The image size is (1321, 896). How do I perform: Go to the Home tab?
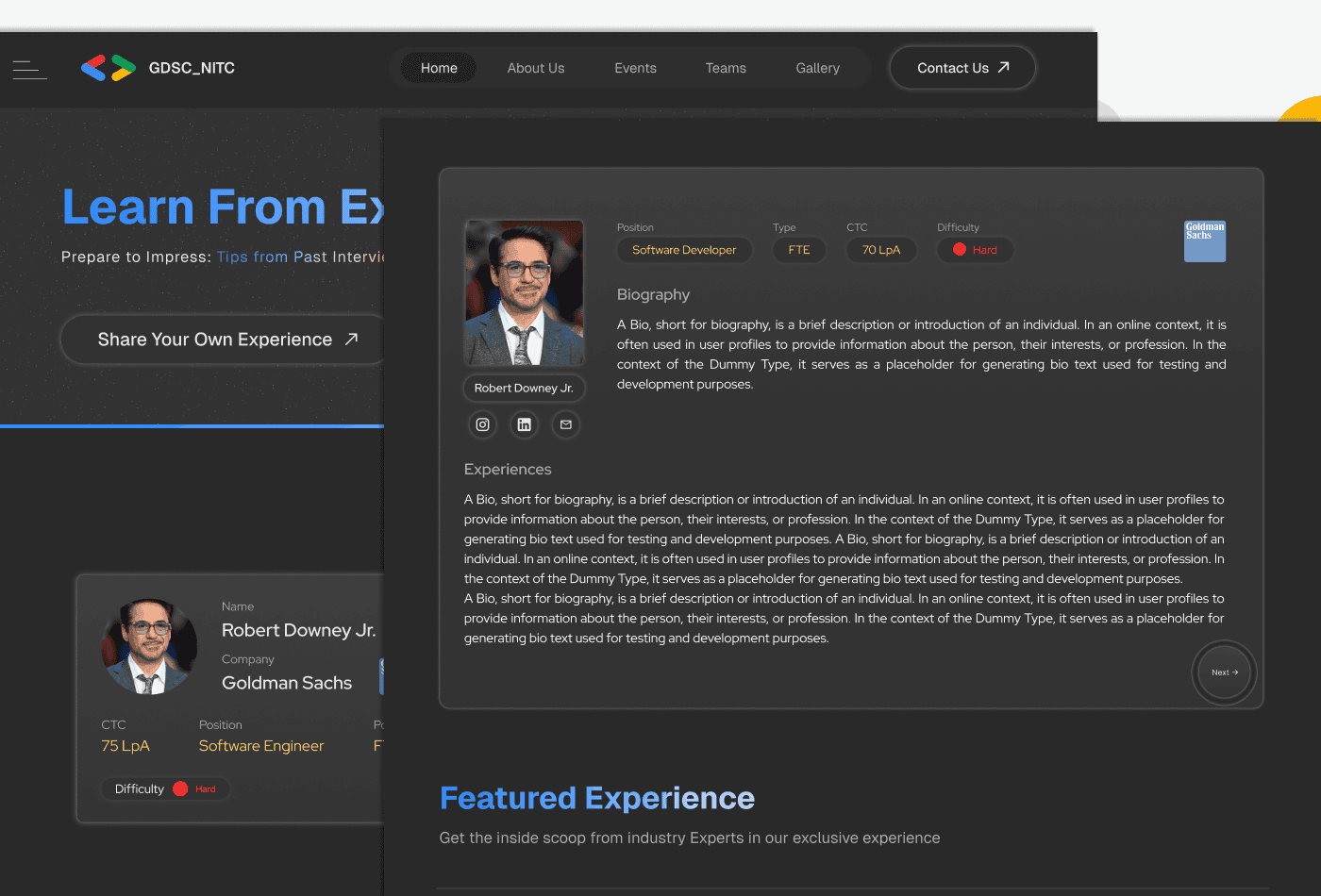click(x=439, y=68)
